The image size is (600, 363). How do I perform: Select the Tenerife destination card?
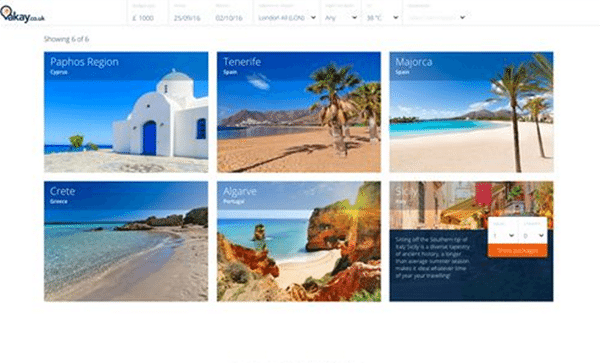[x=299, y=112]
